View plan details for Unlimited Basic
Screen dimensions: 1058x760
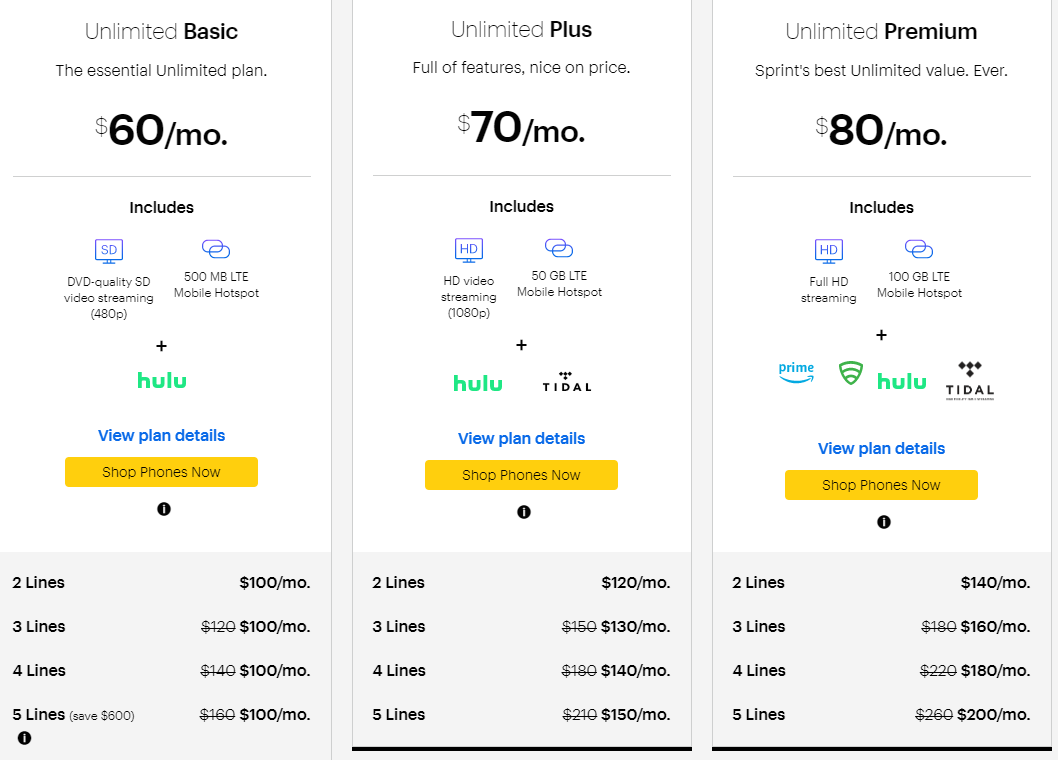(x=161, y=435)
